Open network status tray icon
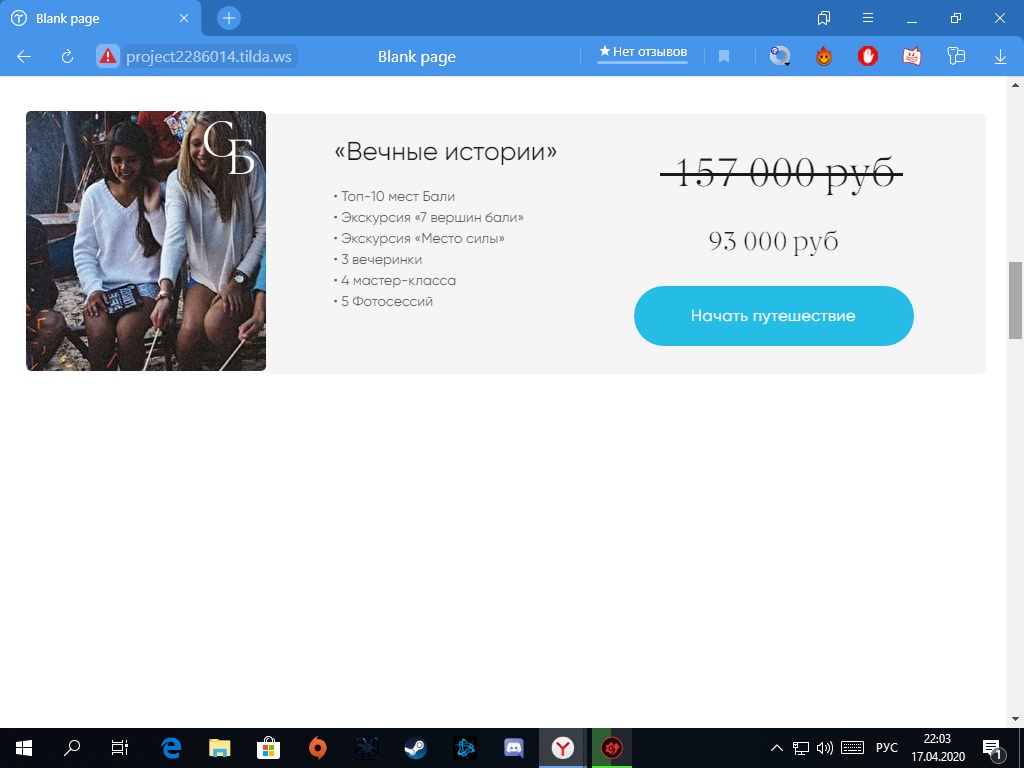This screenshot has width=1024, height=768. click(x=801, y=748)
